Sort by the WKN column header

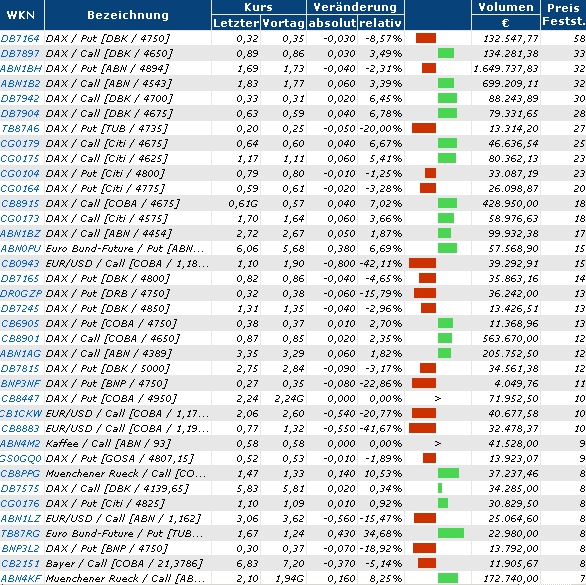[x=21, y=15]
